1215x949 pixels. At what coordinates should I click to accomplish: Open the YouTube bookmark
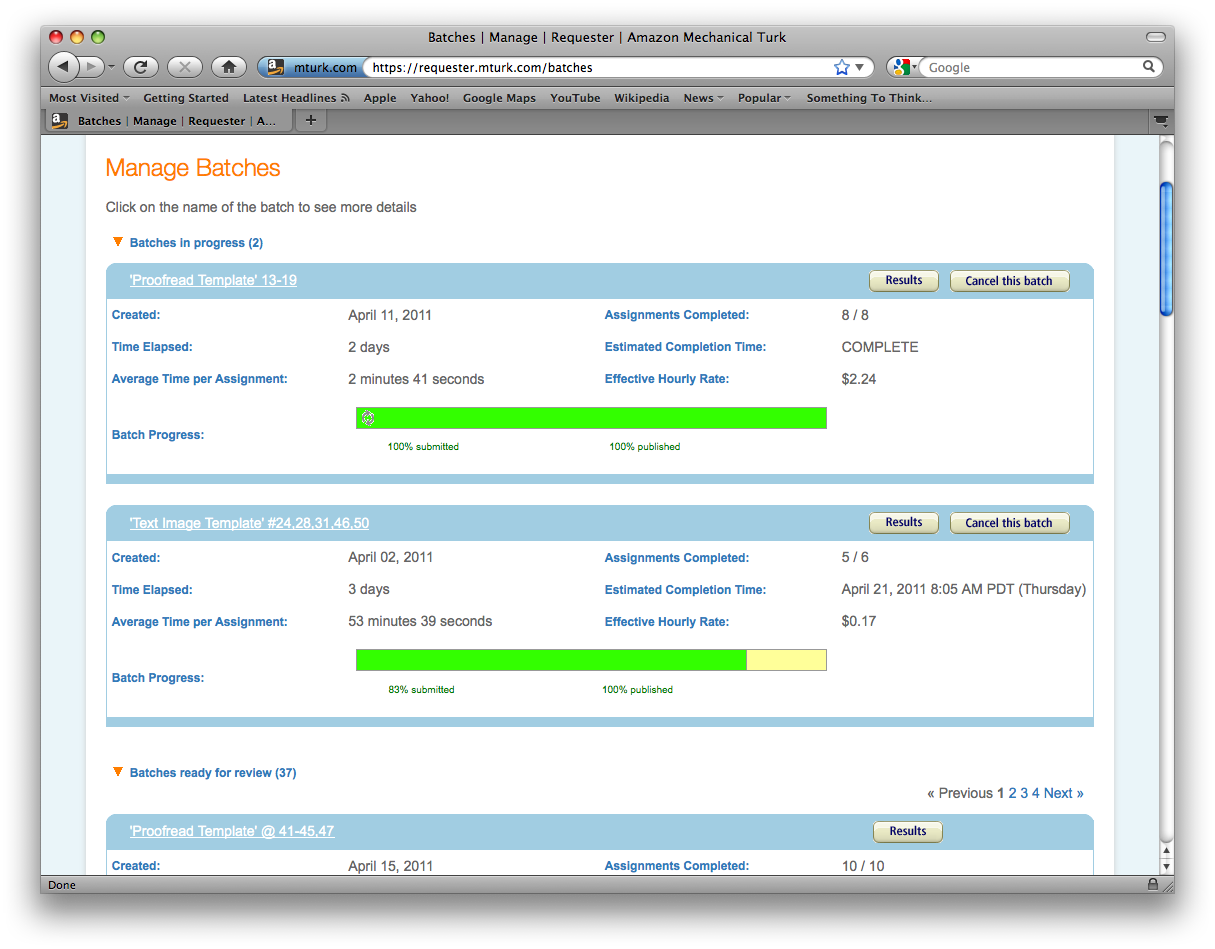575,98
